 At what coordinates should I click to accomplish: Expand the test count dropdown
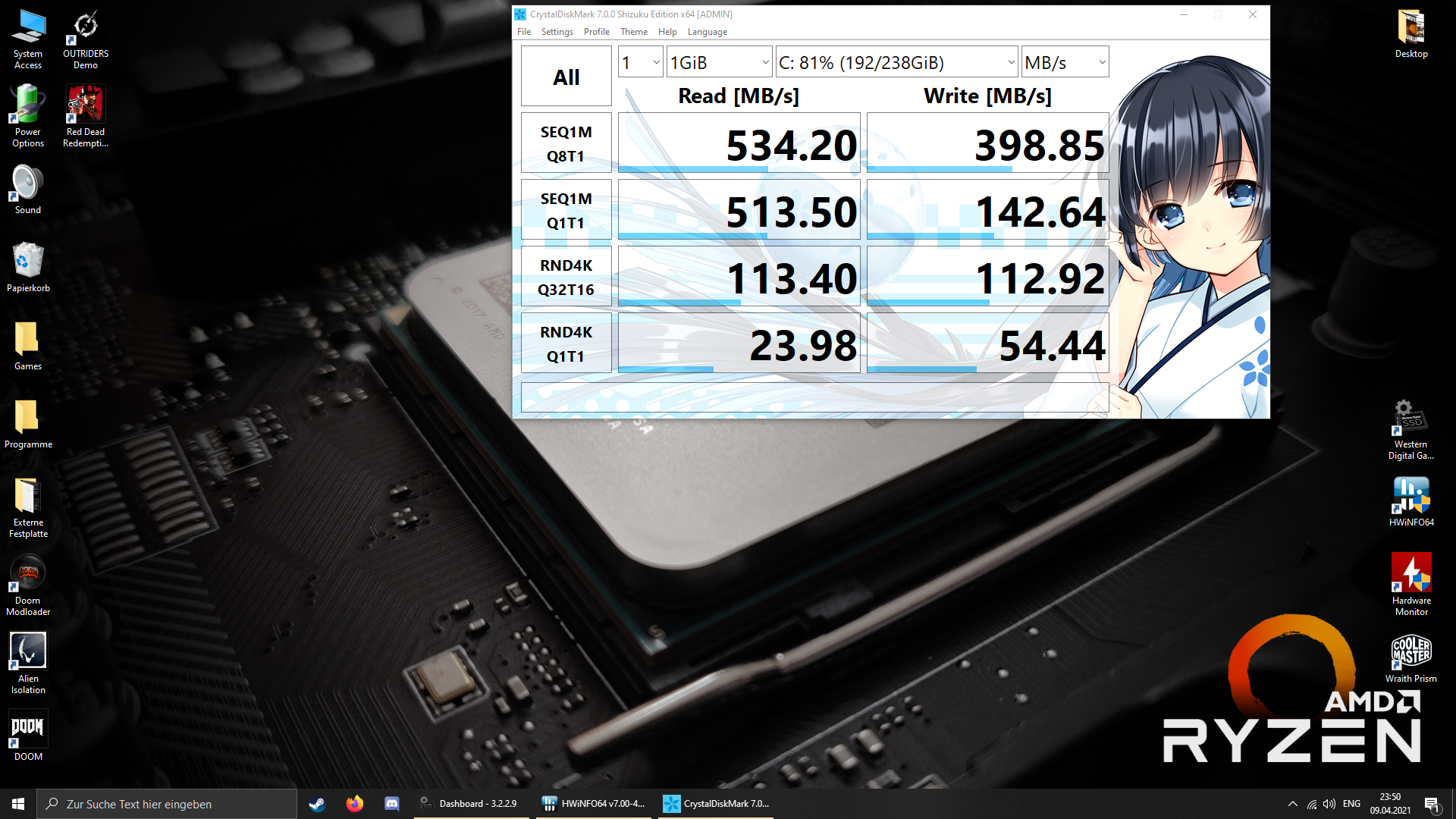[x=641, y=62]
